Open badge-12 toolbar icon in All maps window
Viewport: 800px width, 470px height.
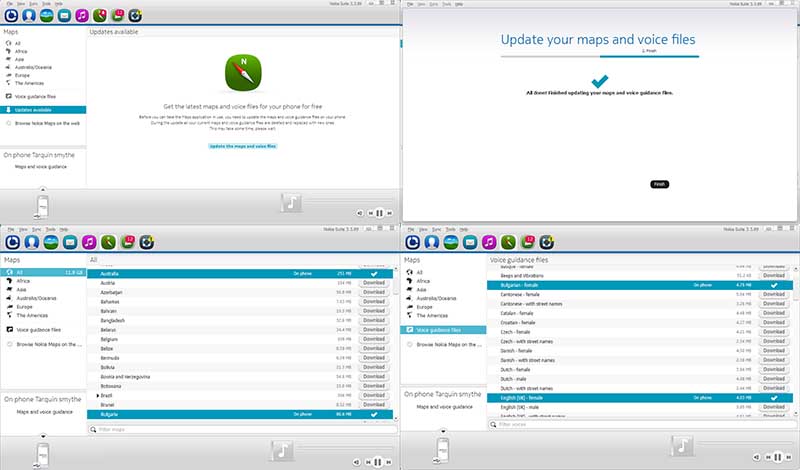pos(128,242)
